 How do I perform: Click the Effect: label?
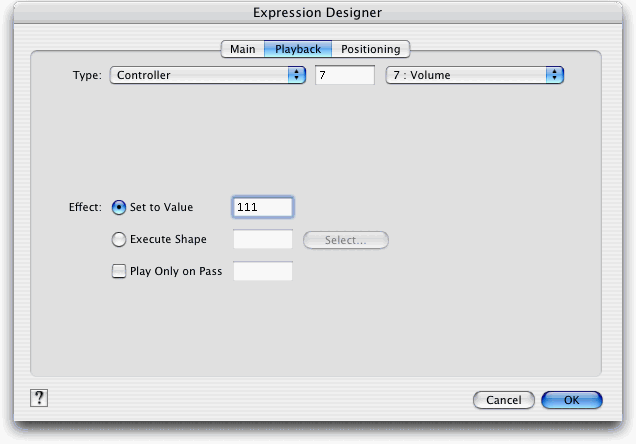coord(85,208)
